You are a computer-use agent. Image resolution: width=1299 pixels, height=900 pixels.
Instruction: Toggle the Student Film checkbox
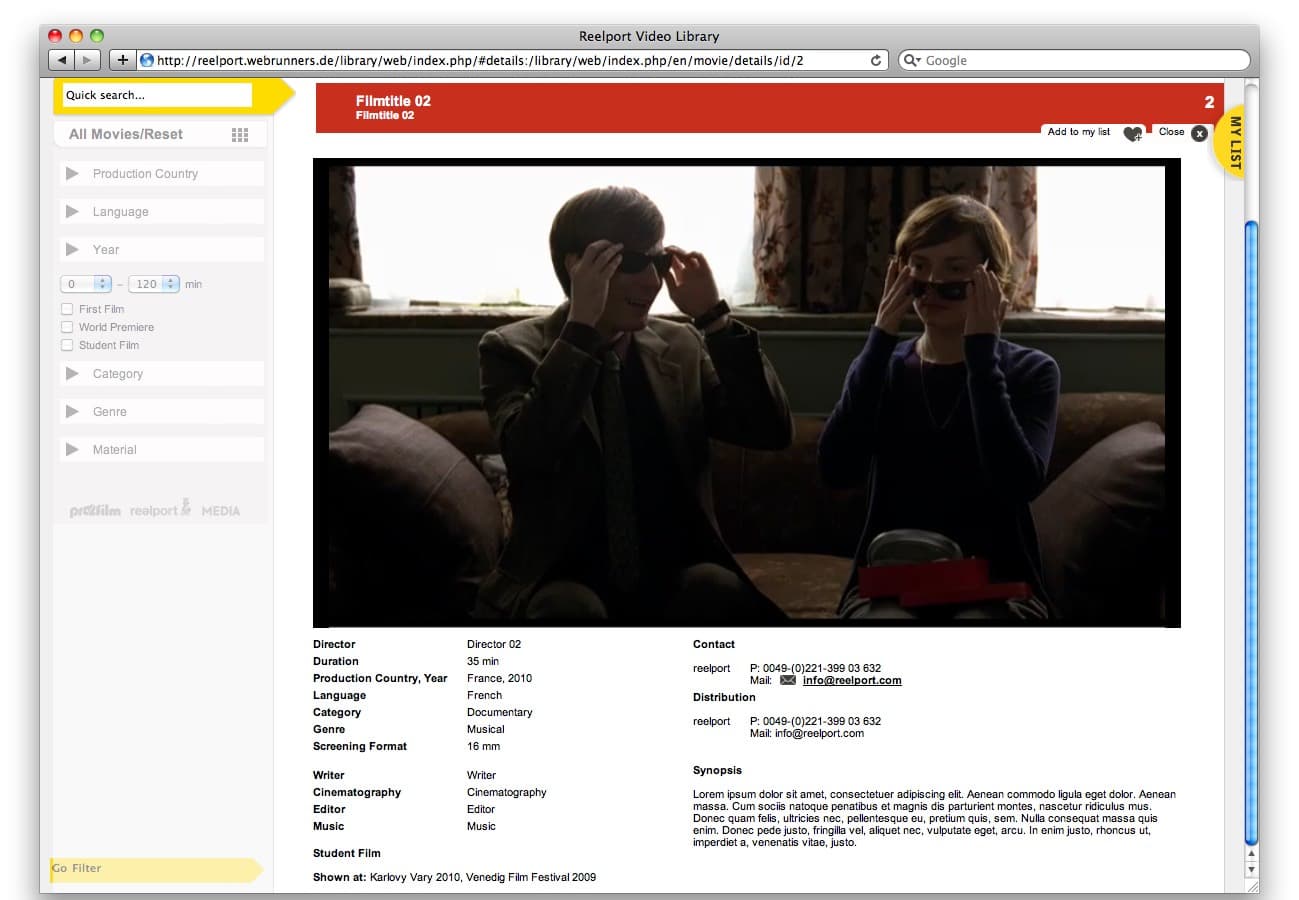[x=68, y=345]
